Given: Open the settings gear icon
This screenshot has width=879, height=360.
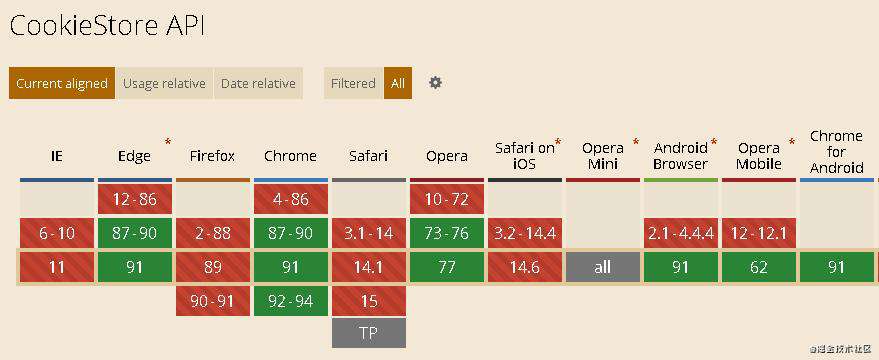Looking at the screenshot, I should [x=435, y=83].
